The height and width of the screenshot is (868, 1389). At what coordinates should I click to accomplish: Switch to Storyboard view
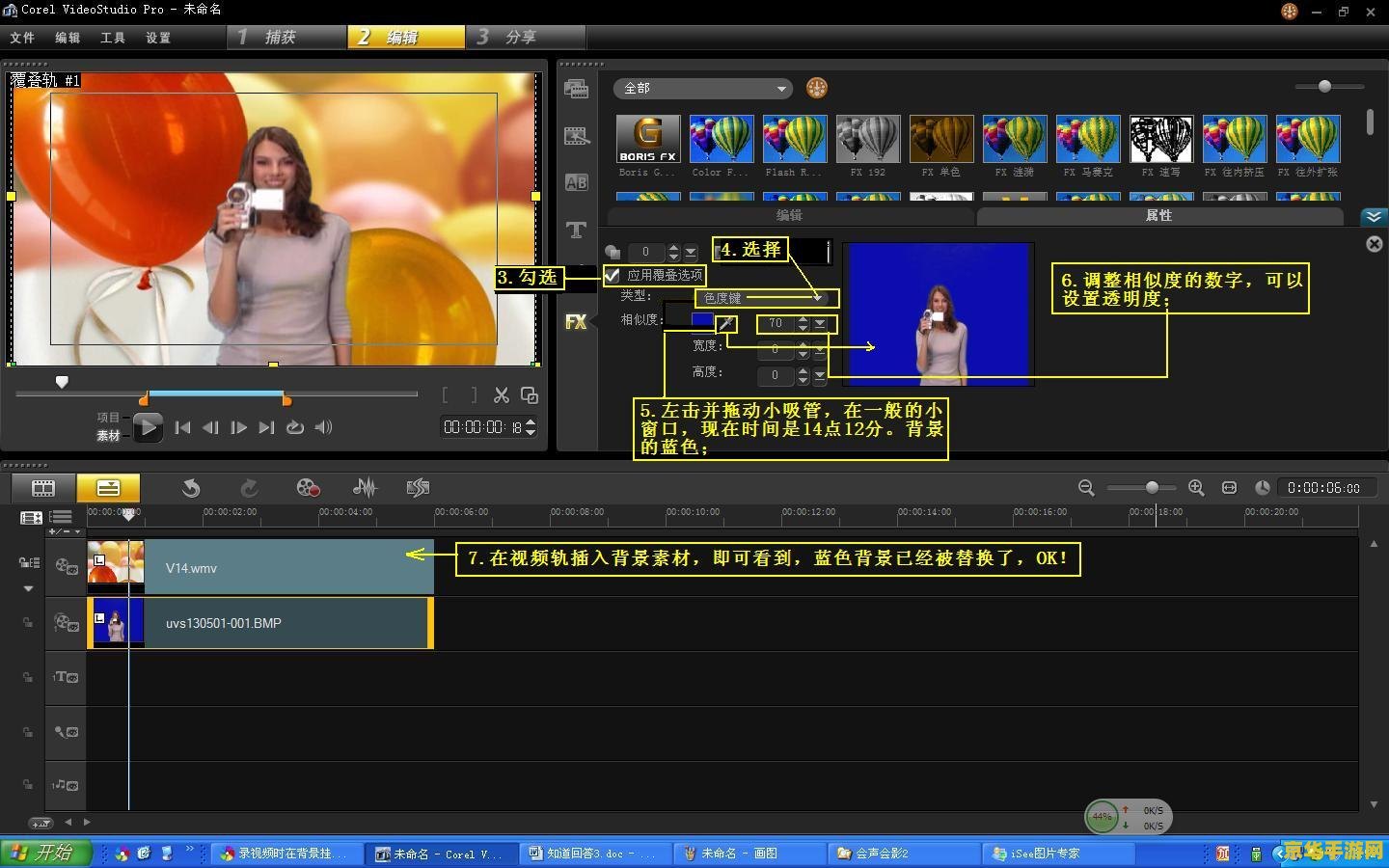[43, 487]
